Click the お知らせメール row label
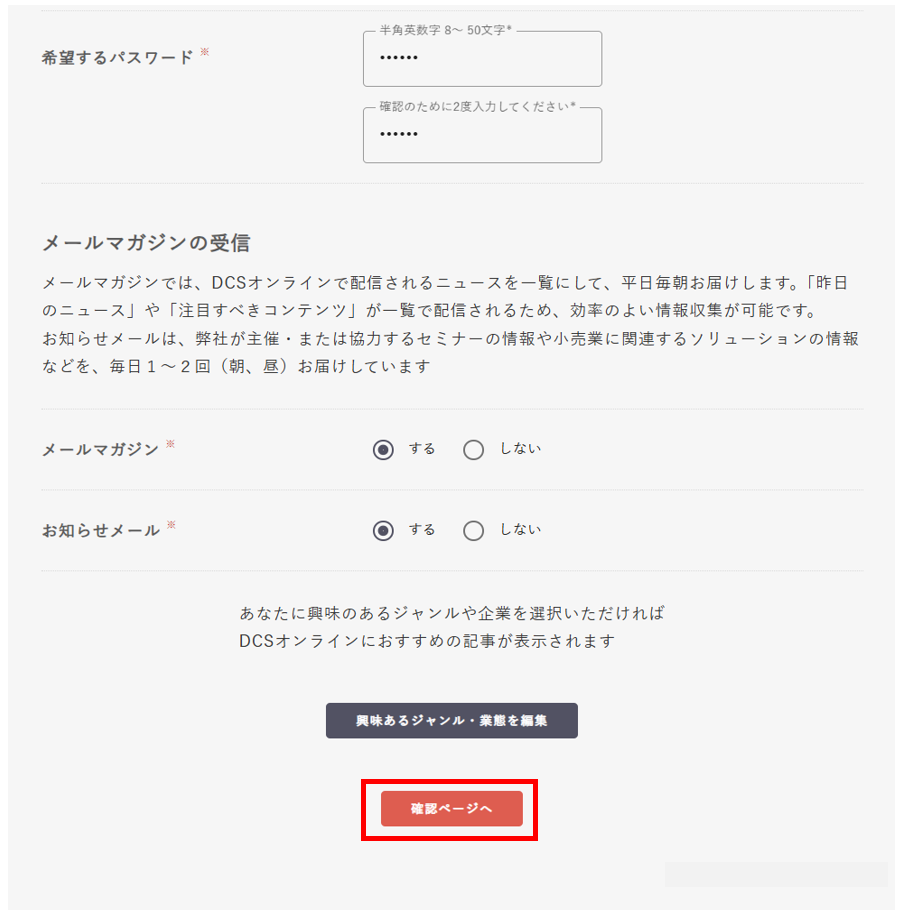The height and width of the screenshot is (913, 898). (100, 531)
